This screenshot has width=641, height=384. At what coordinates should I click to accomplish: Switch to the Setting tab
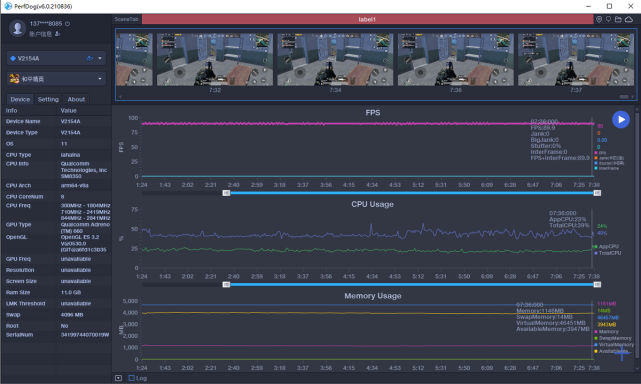[48, 99]
